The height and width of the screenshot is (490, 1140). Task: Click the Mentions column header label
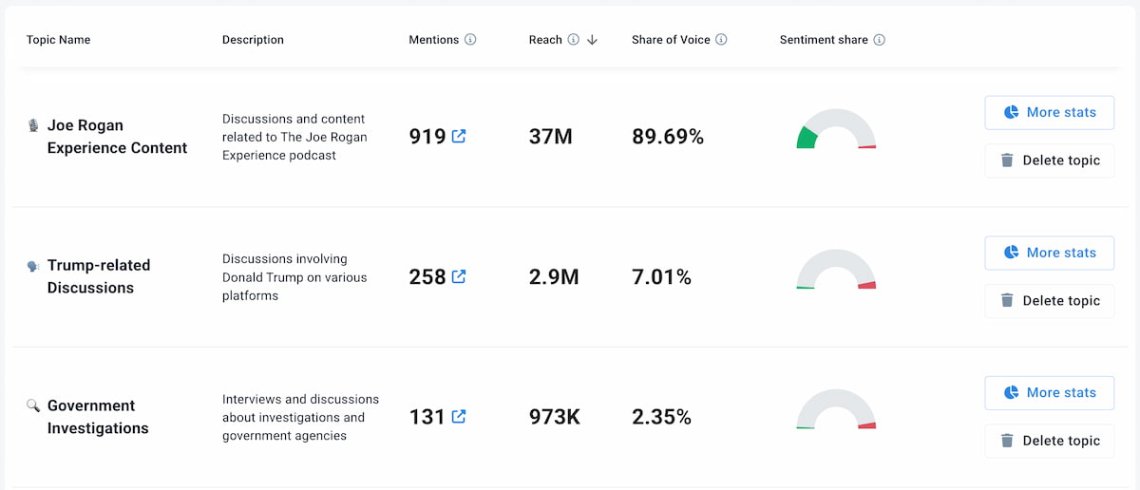tap(434, 40)
